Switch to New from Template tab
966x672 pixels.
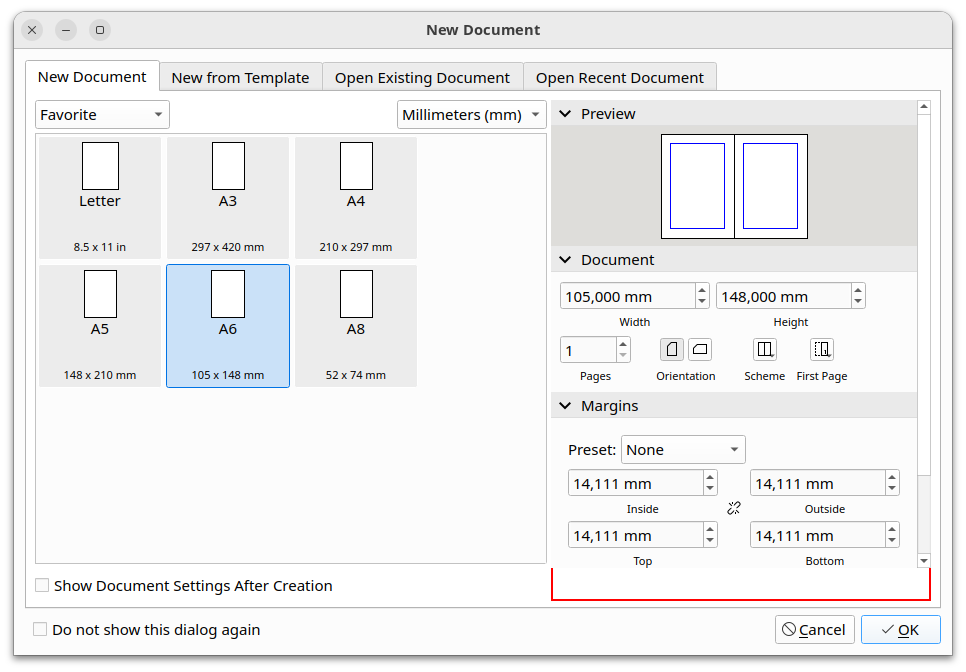coord(241,78)
